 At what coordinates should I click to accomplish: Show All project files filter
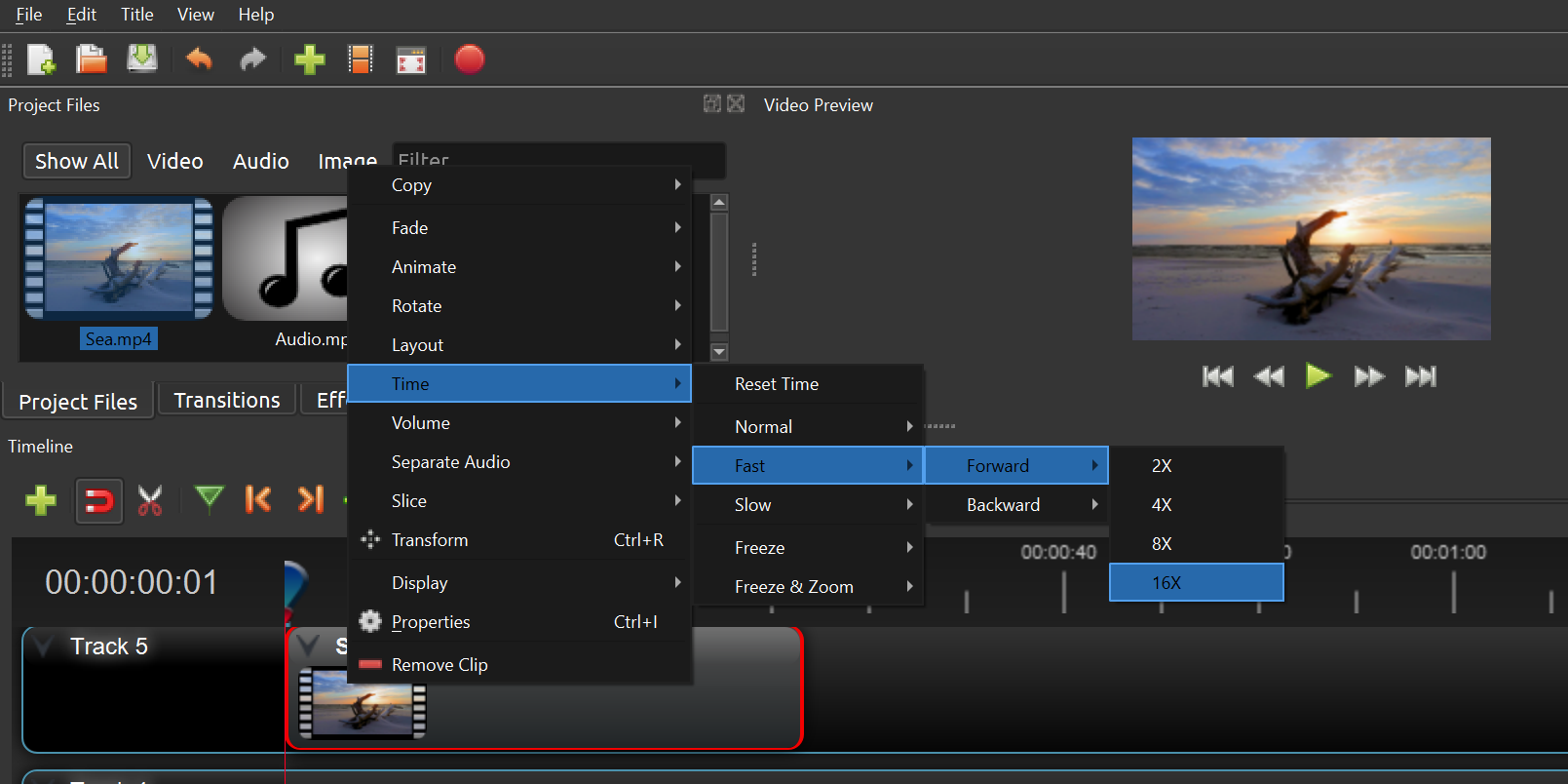77,161
